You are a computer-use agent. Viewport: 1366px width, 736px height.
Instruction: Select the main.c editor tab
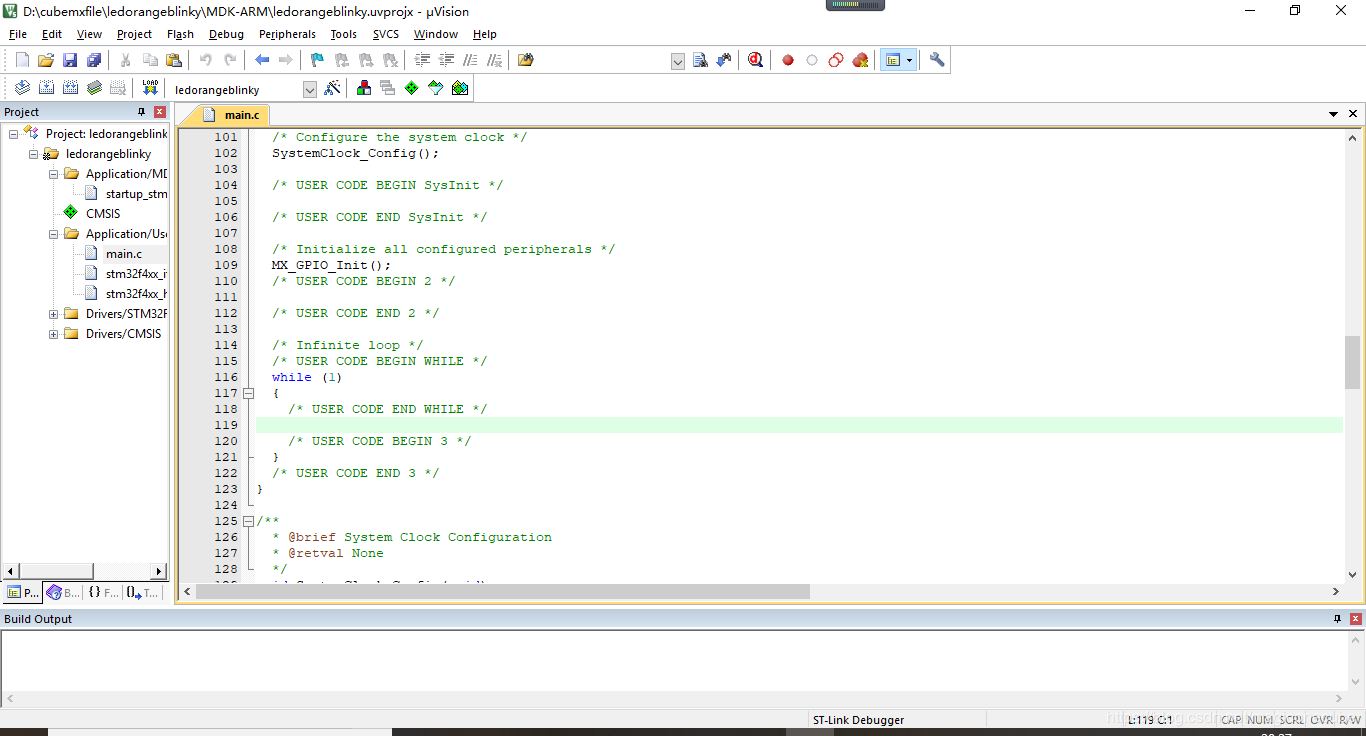click(231, 115)
